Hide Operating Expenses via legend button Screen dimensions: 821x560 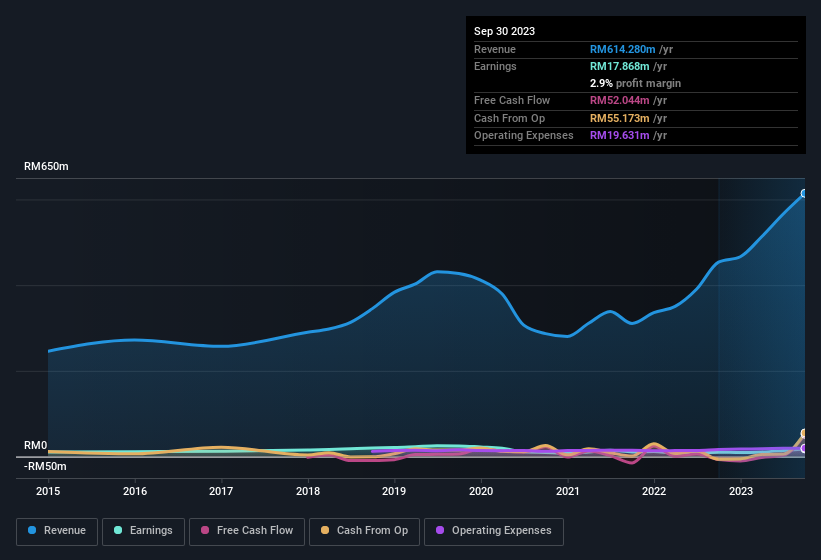(x=493, y=531)
